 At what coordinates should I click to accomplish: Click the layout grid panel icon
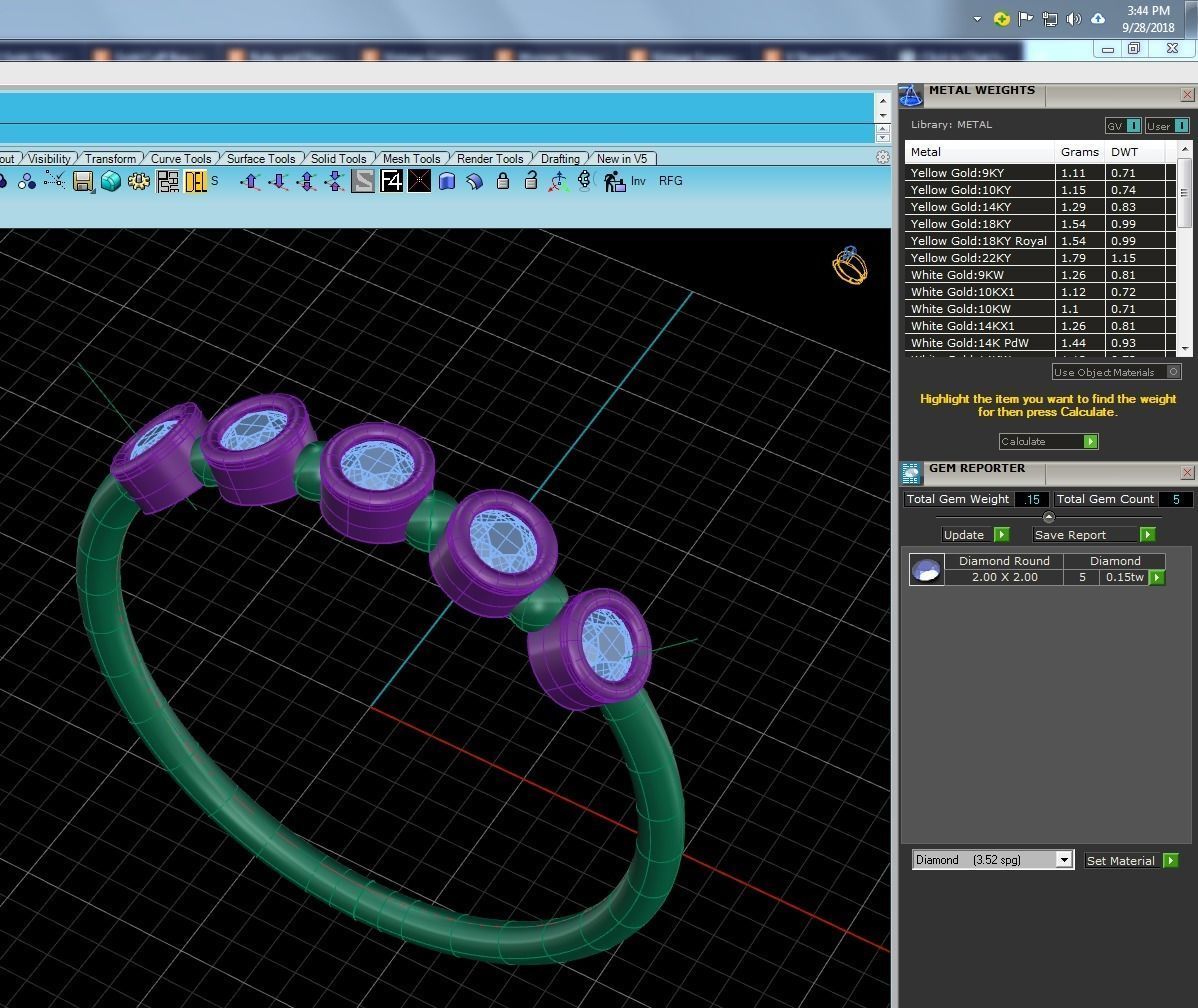(167, 181)
